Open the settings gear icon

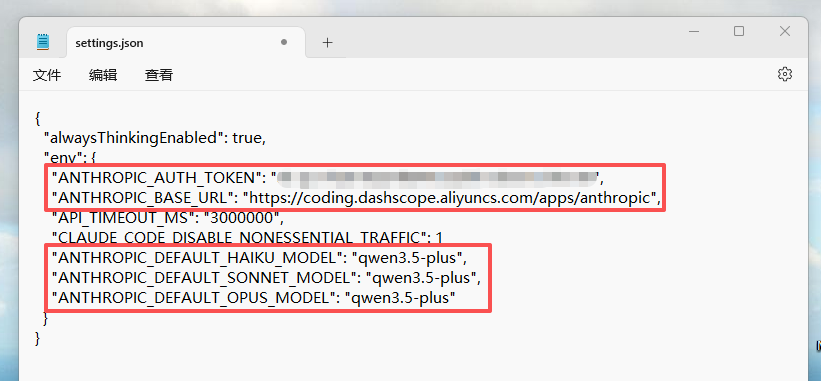click(784, 74)
